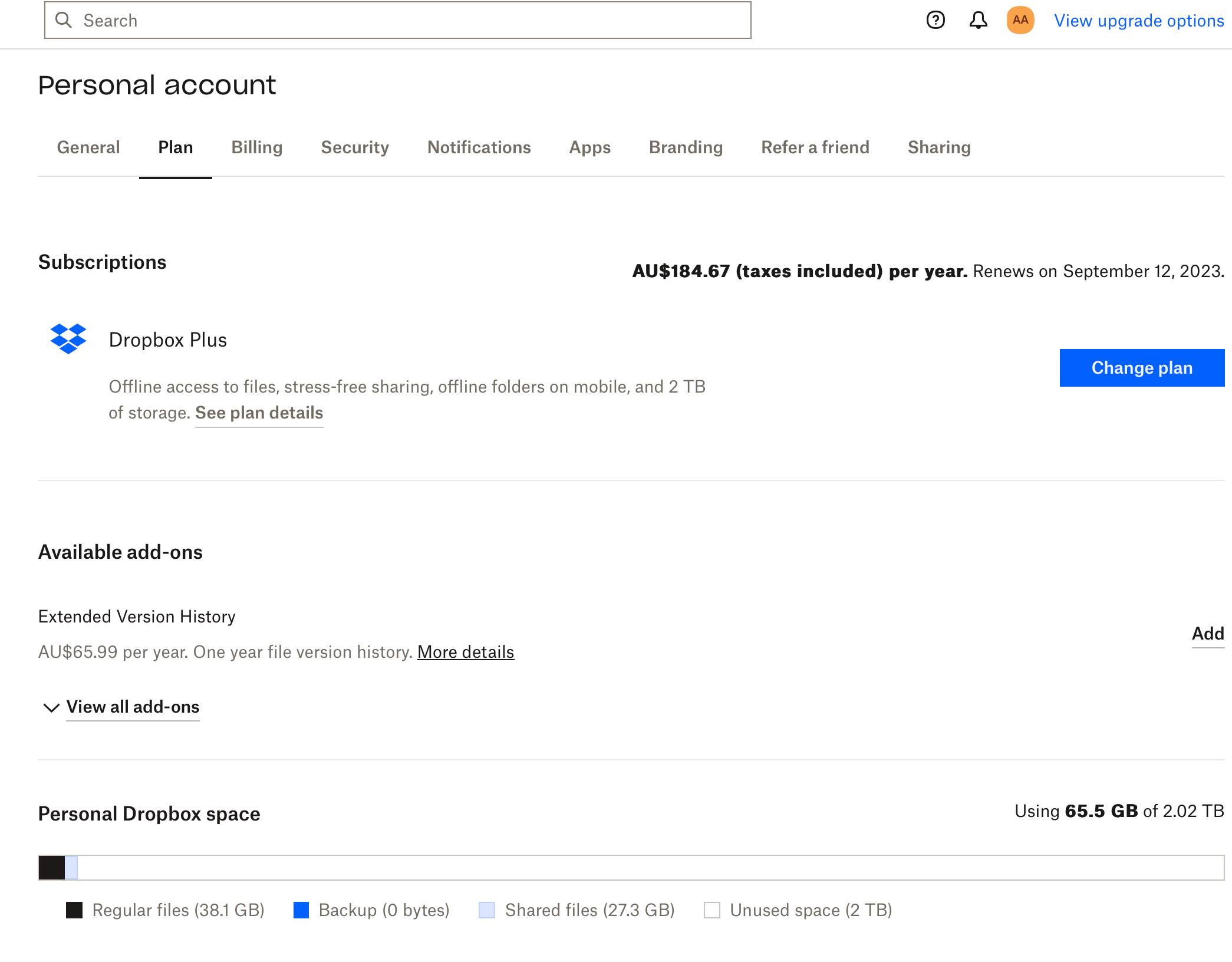Click the 'Personal account' heading
The width and height of the screenshot is (1232, 962).
(157, 85)
